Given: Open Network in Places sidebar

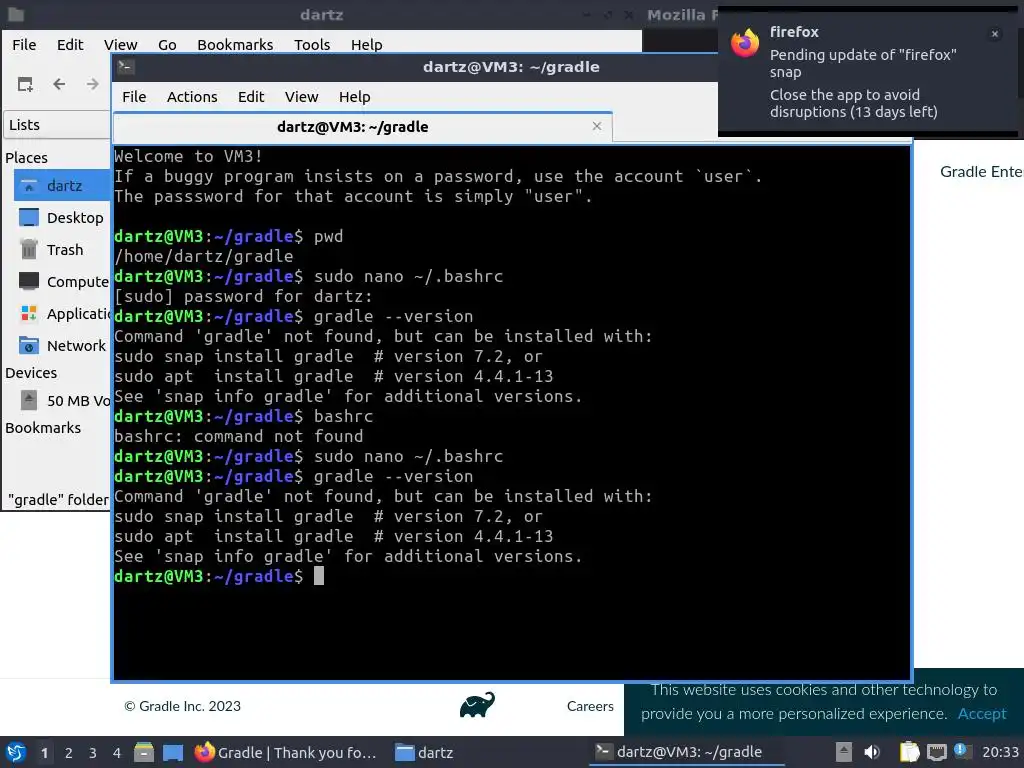Looking at the screenshot, I should click(61, 345).
